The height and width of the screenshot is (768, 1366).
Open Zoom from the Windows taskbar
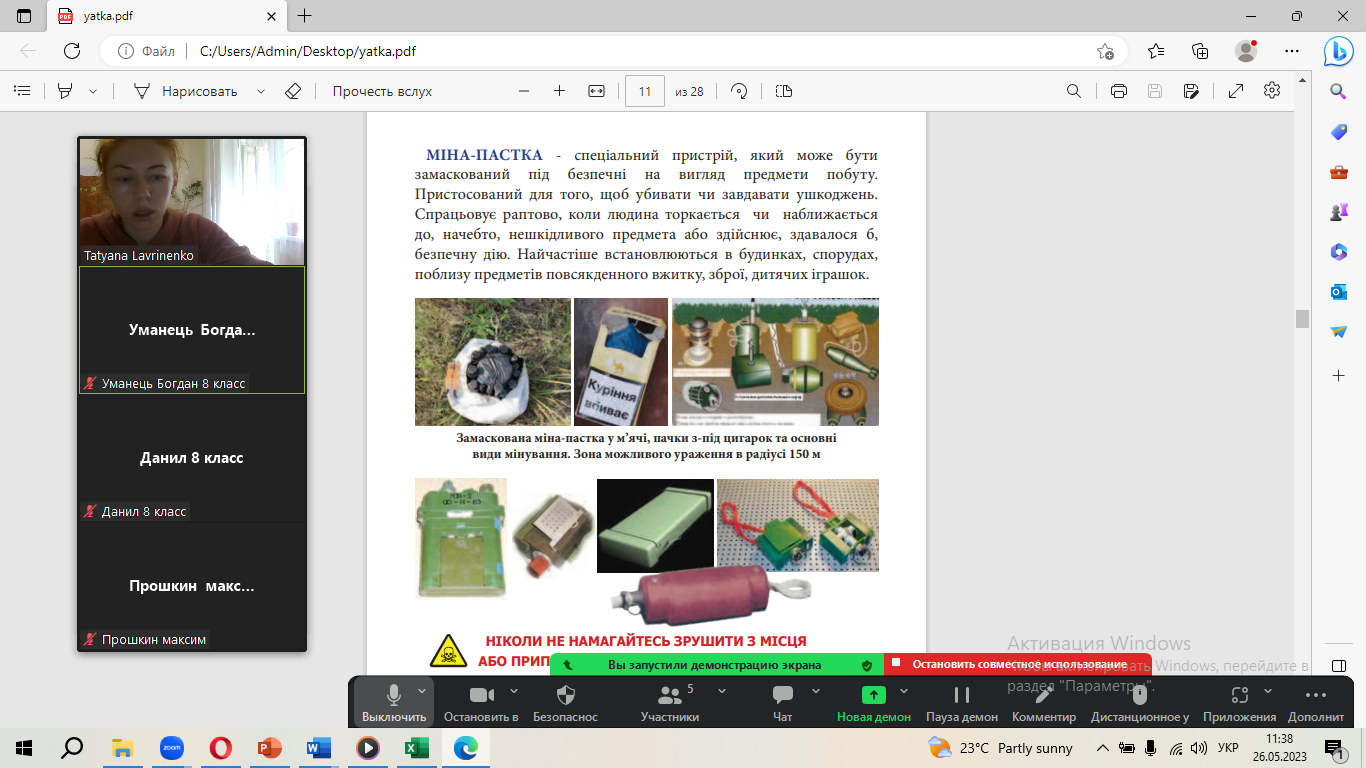pos(172,747)
